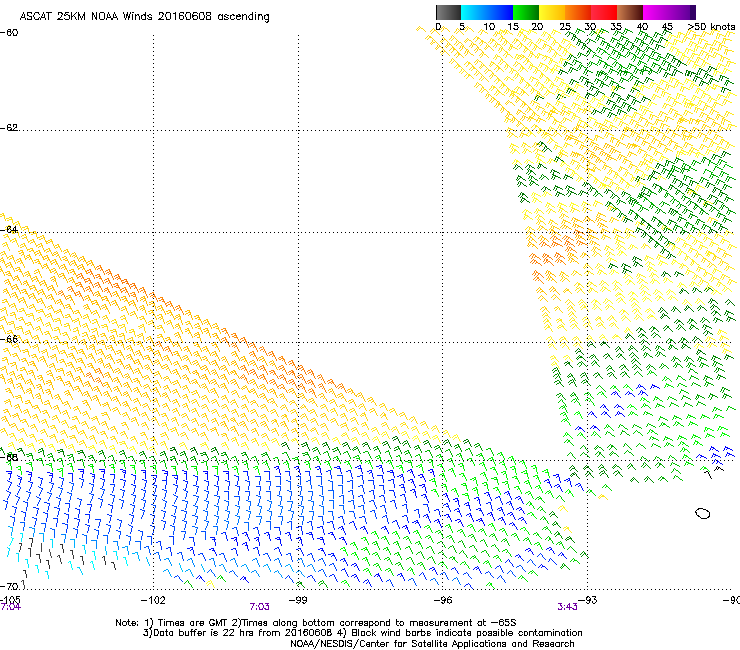Viewport: 740px width, 650px height.
Task: Click the brown 35-40 knots color segment
Action: pos(630,12)
